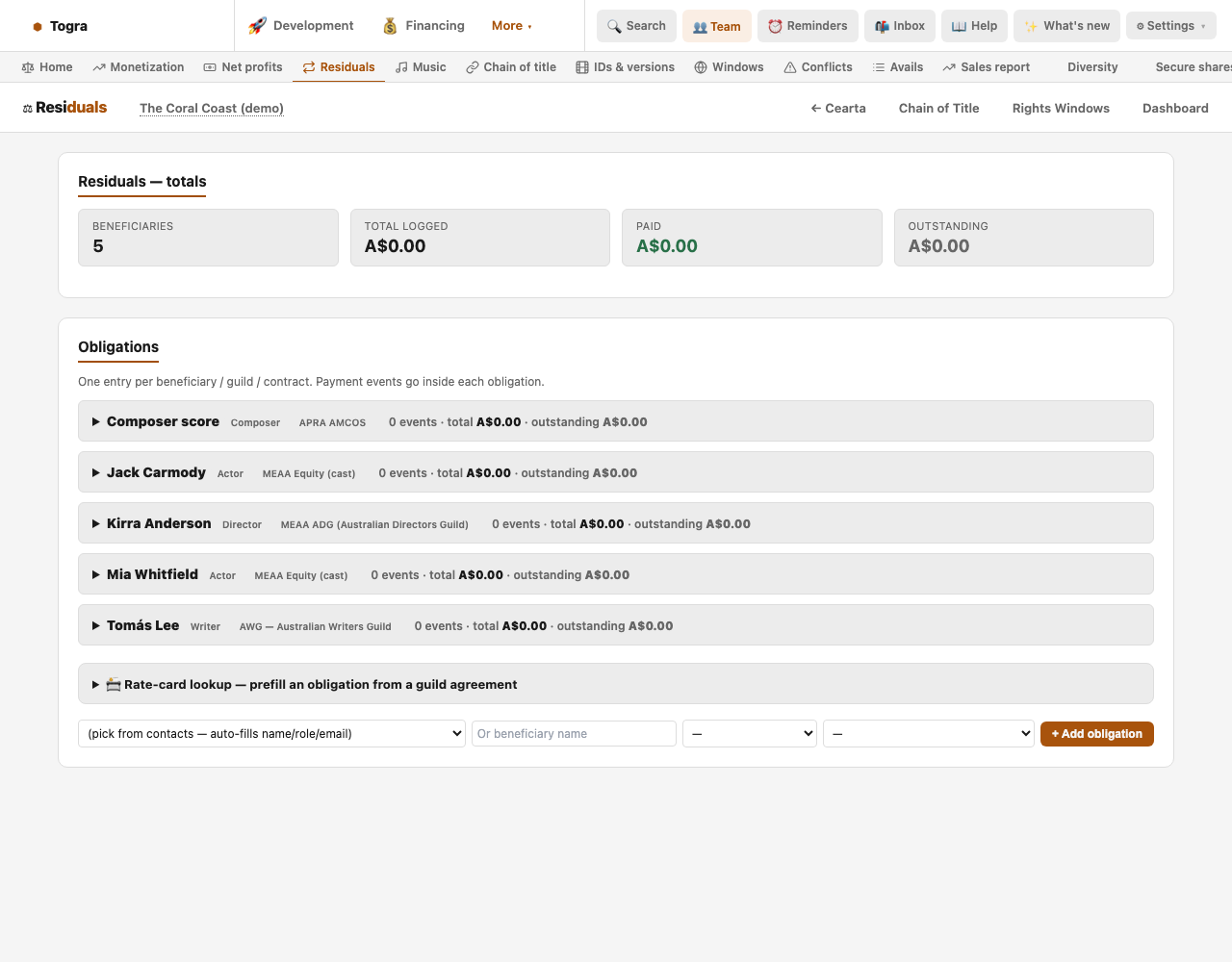Click the IDs & versions film icon

click(x=582, y=67)
